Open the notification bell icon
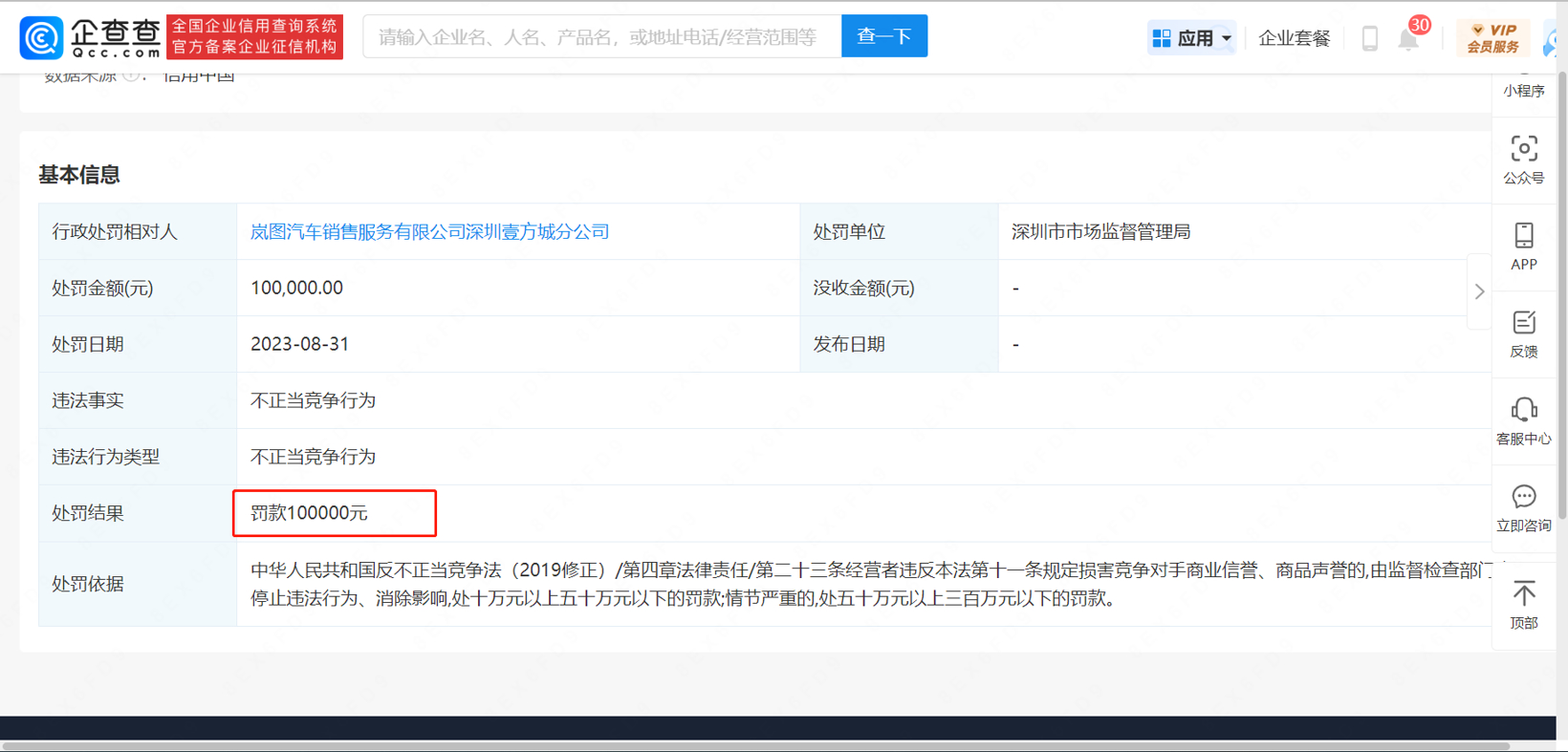The width and height of the screenshot is (1568, 752). coord(1408,39)
